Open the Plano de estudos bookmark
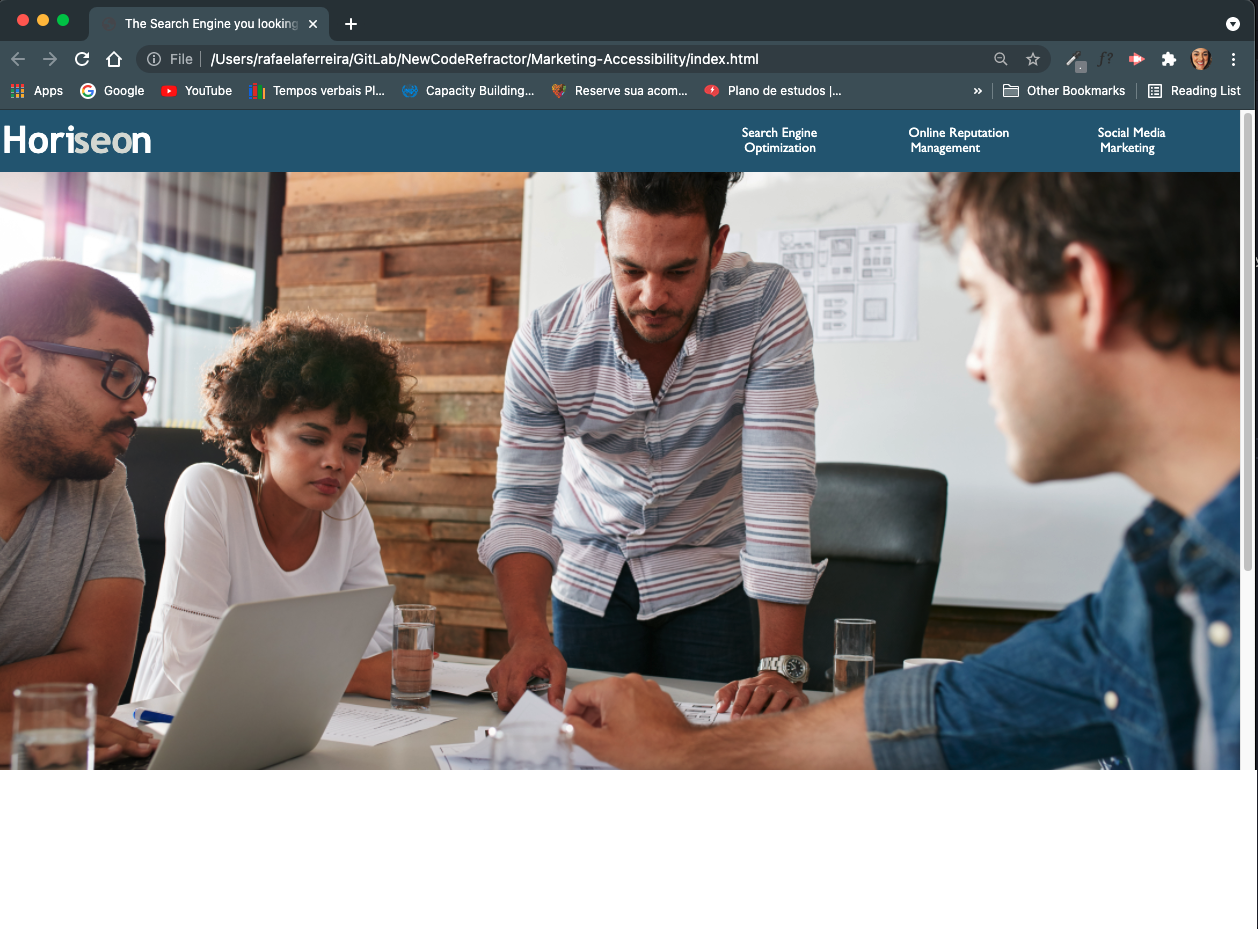 click(x=773, y=91)
